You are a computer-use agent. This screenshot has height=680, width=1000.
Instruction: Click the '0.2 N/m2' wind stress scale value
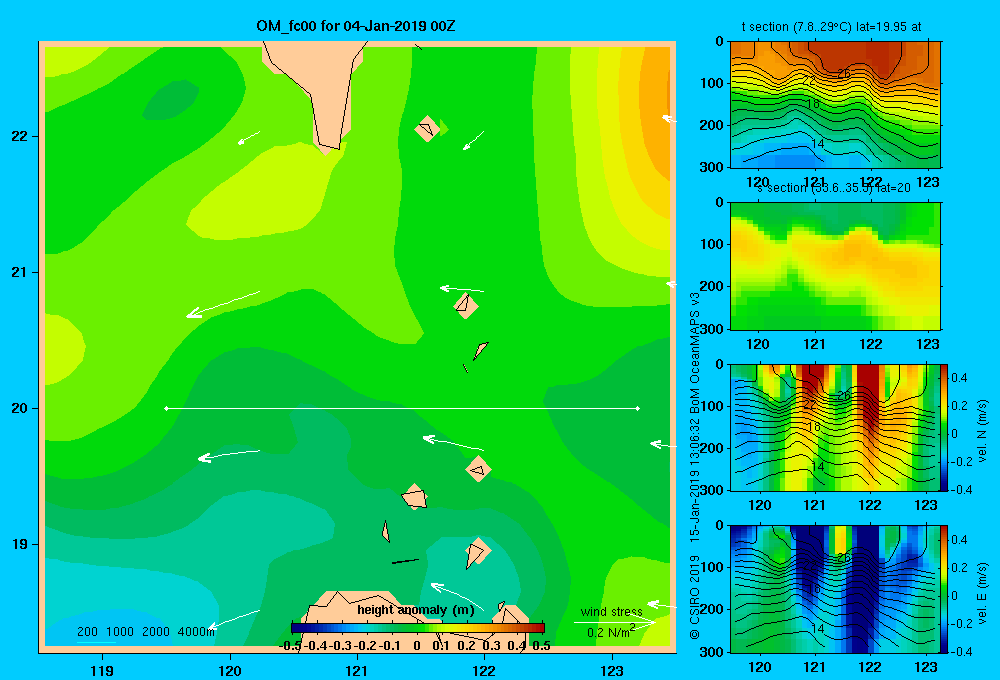click(x=611, y=632)
